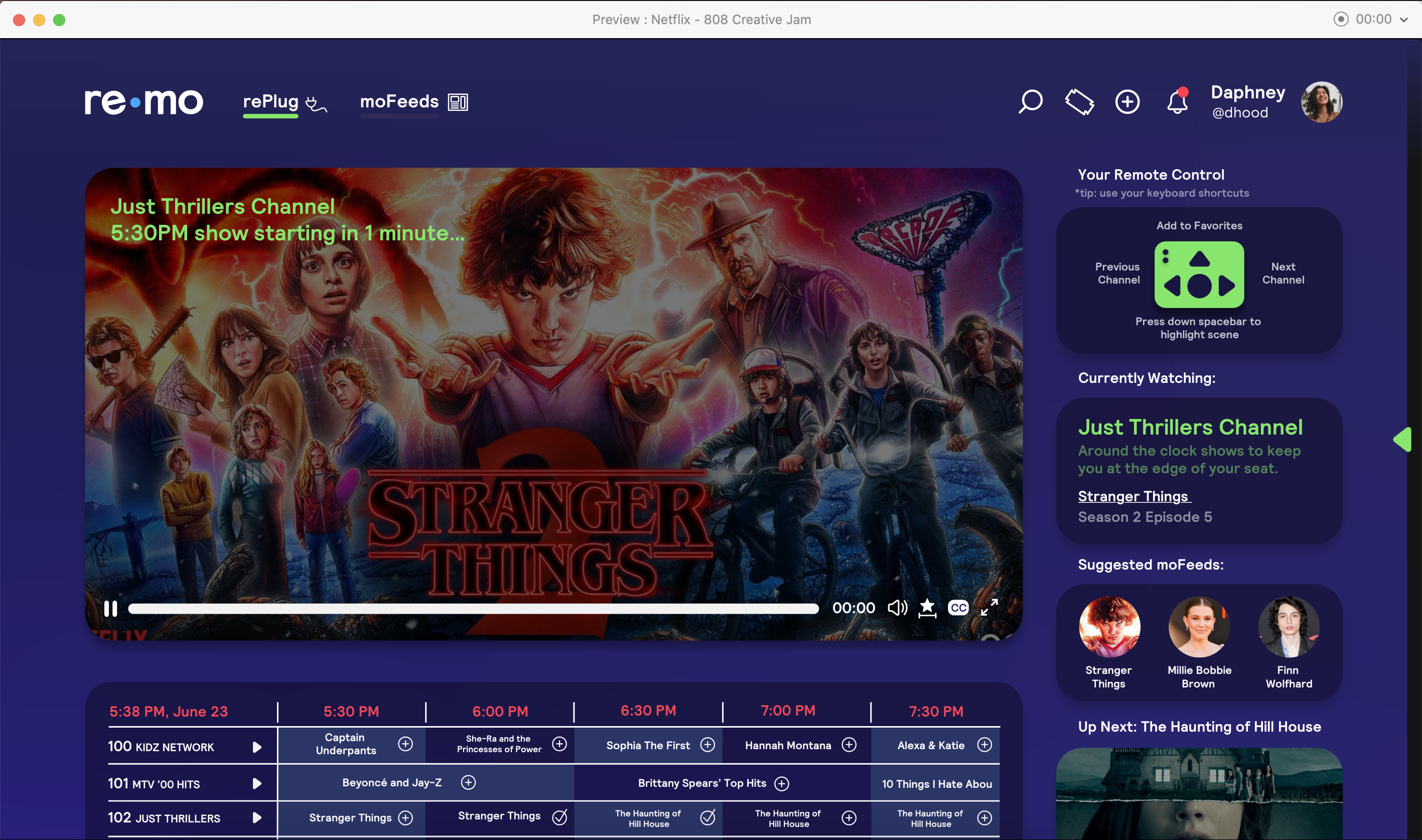The image size is (1422, 840).
Task: Click Just Thrillers Channel heading in sidebar
Action: 1190,427
